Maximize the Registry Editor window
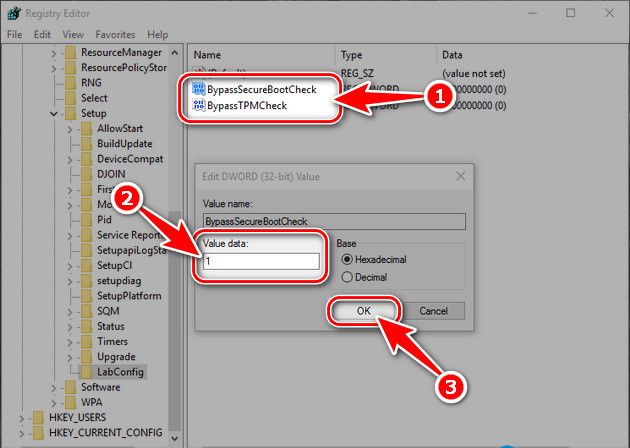 point(571,13)
